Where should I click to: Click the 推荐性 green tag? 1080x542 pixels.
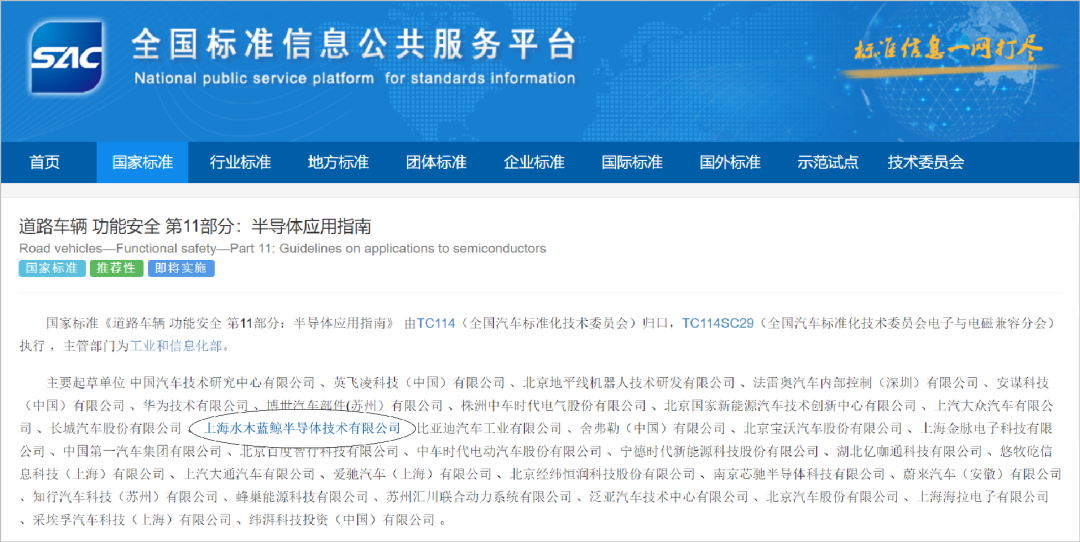click(116, 268)
